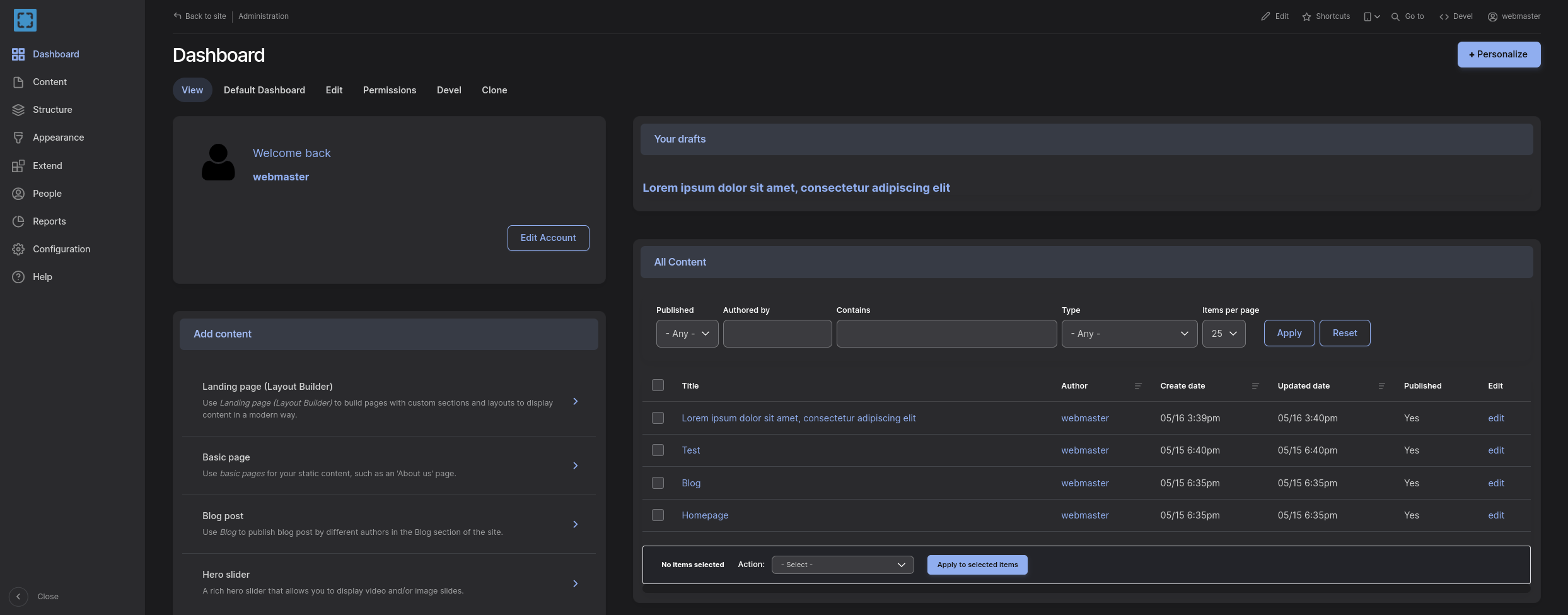Viewport: 1568px width, 615px height.
Task: Click the Edit Account button
Action: pyautogui.click(x=547, y=238)
